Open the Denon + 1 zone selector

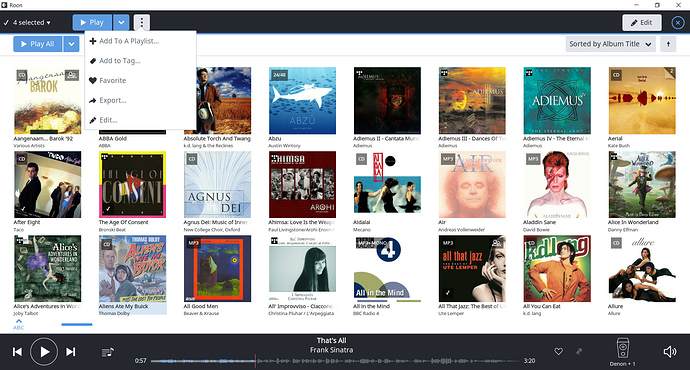click(622, 352)
